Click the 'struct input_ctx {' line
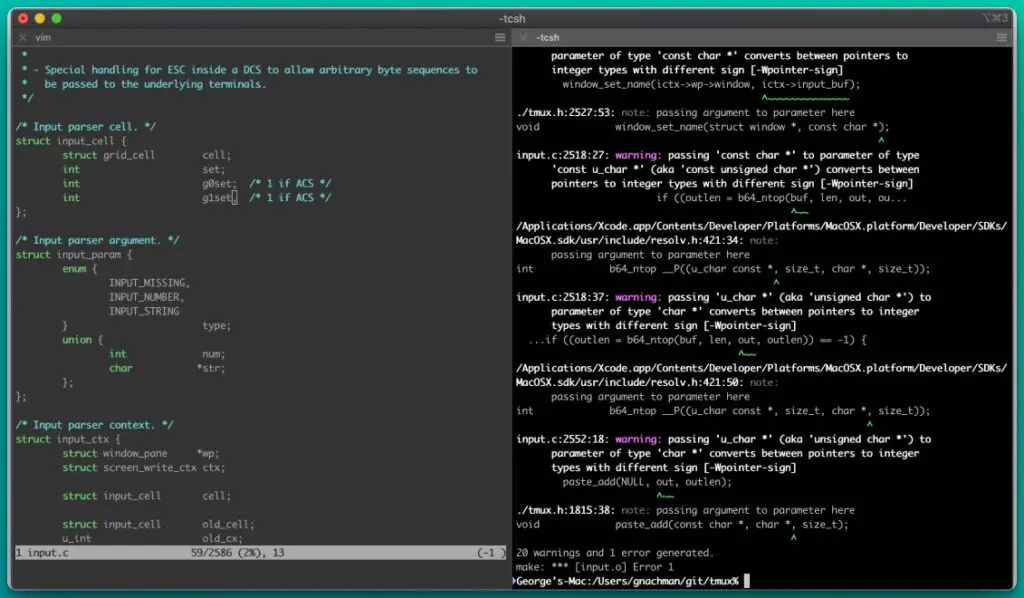Viewport: 1024px width, 598px height. 68,439
